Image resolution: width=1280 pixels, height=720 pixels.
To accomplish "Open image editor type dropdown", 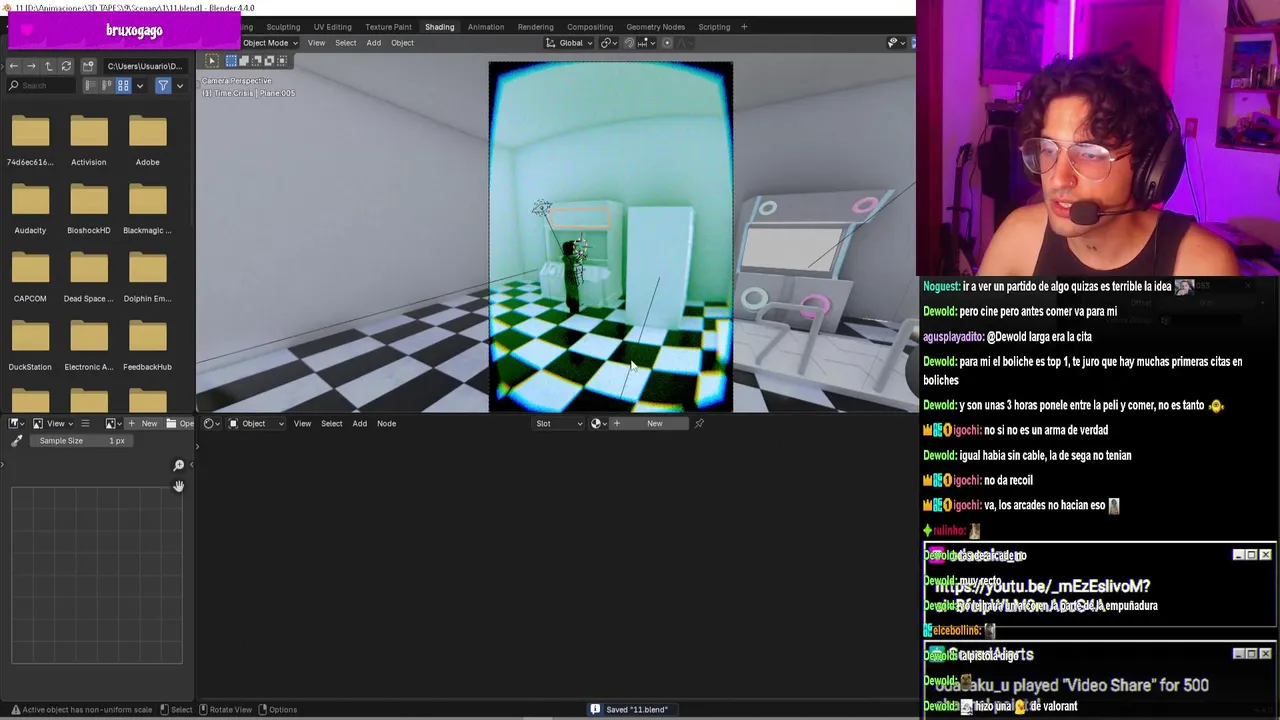I will [17, 424].
